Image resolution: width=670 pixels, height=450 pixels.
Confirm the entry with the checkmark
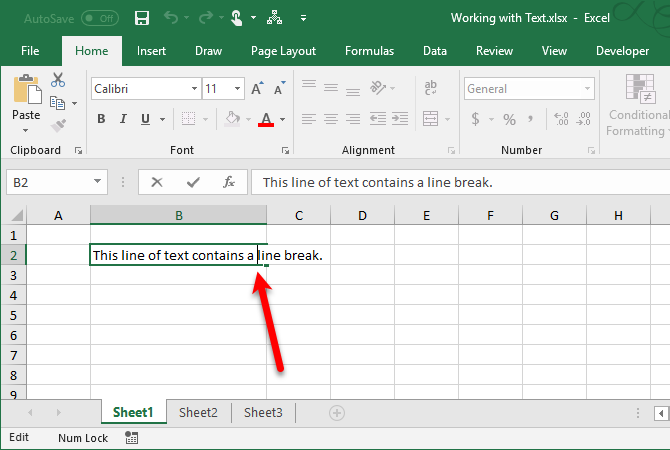click(193, 182)
